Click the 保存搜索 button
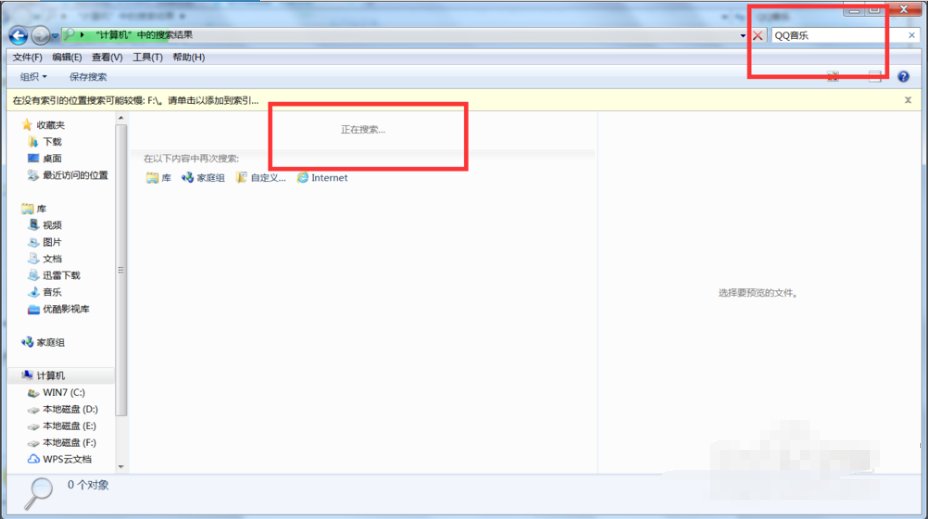 point(88,77)
